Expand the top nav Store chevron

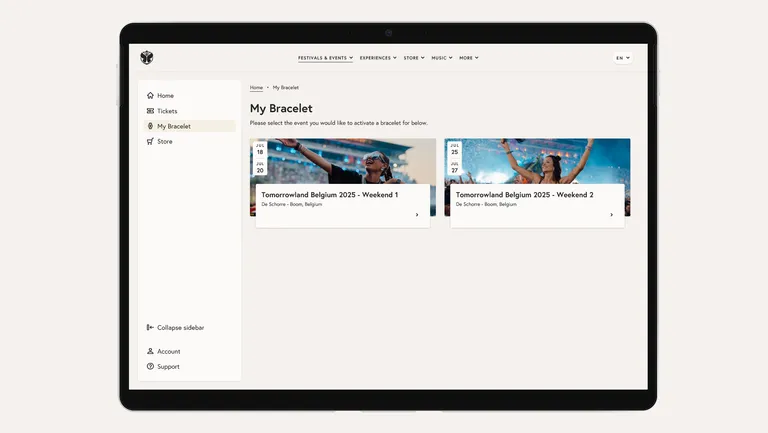point(423,58)
